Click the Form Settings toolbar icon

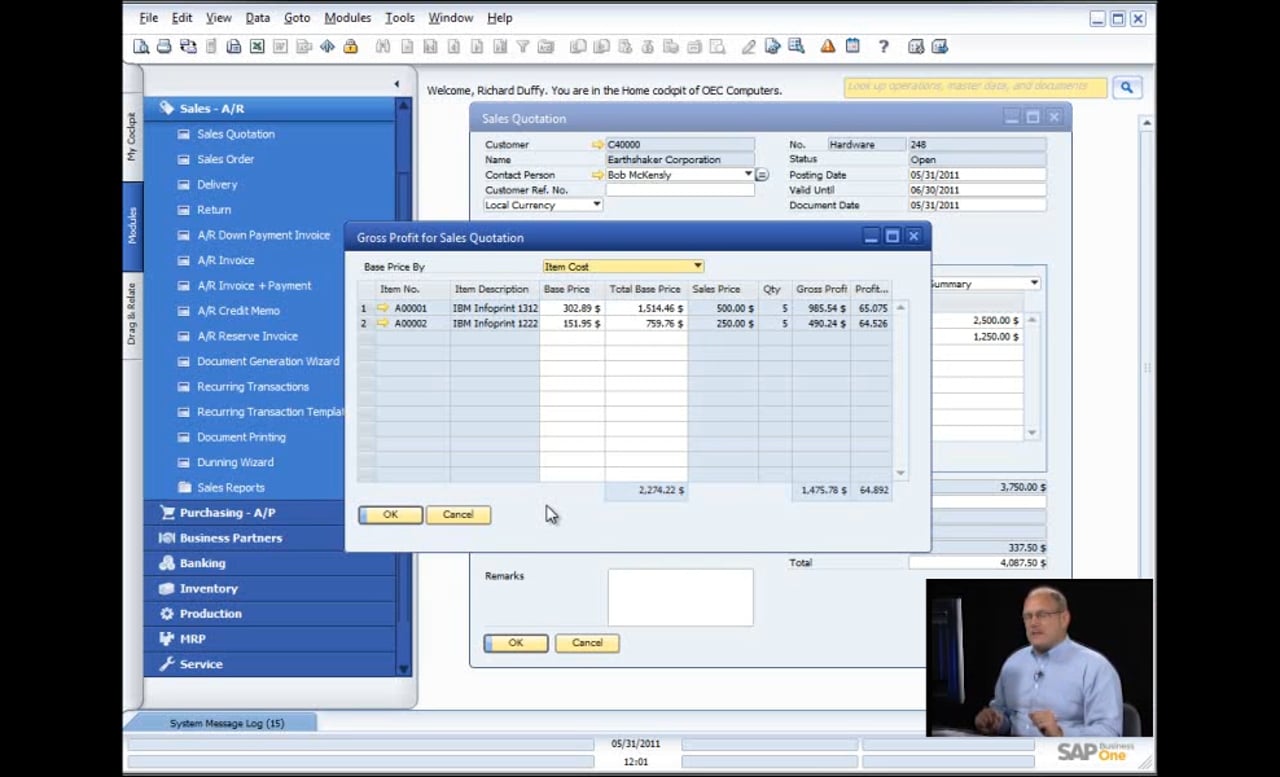point(772,46)
